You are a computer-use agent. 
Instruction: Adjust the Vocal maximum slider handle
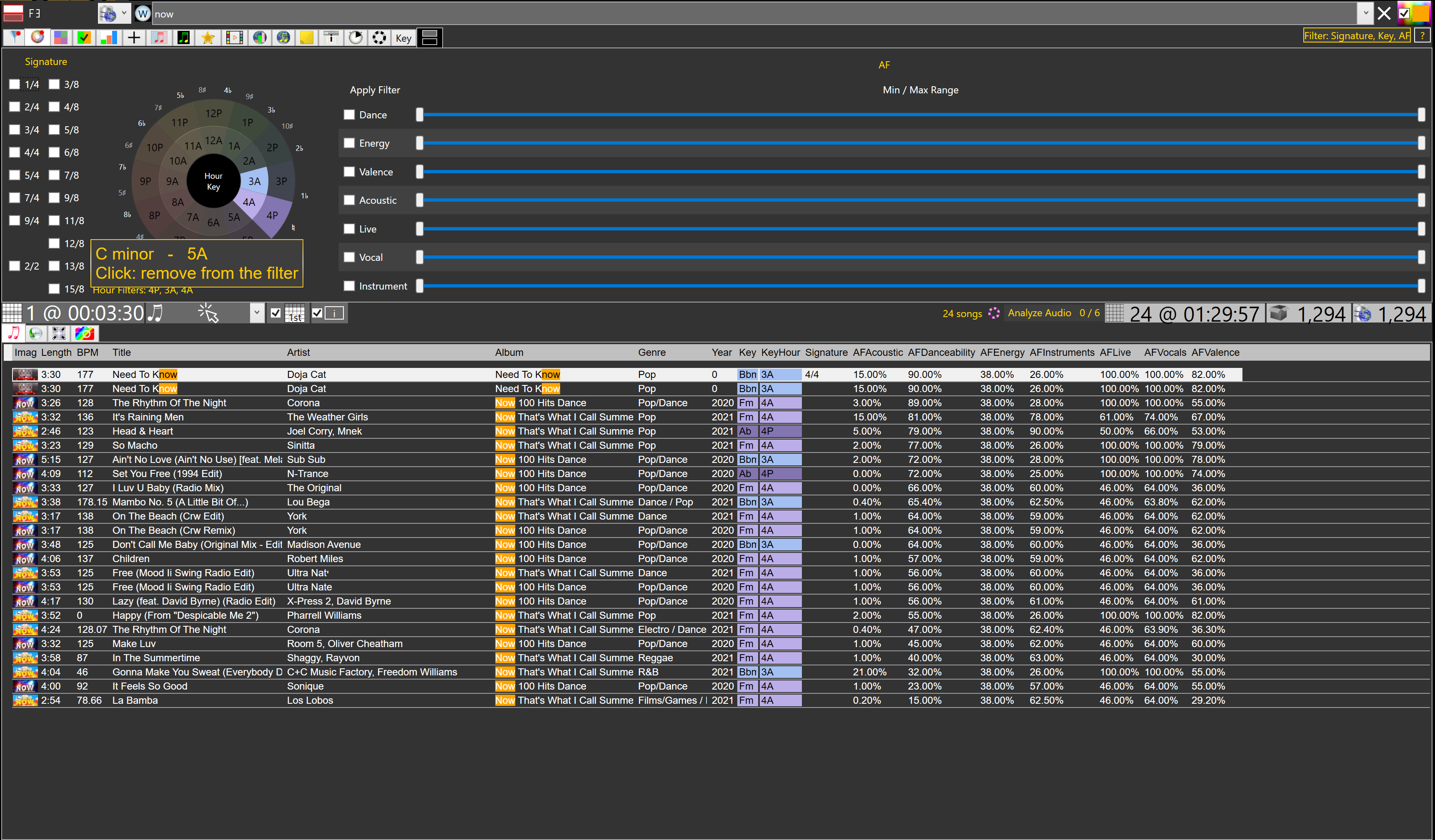point(1421,257)
